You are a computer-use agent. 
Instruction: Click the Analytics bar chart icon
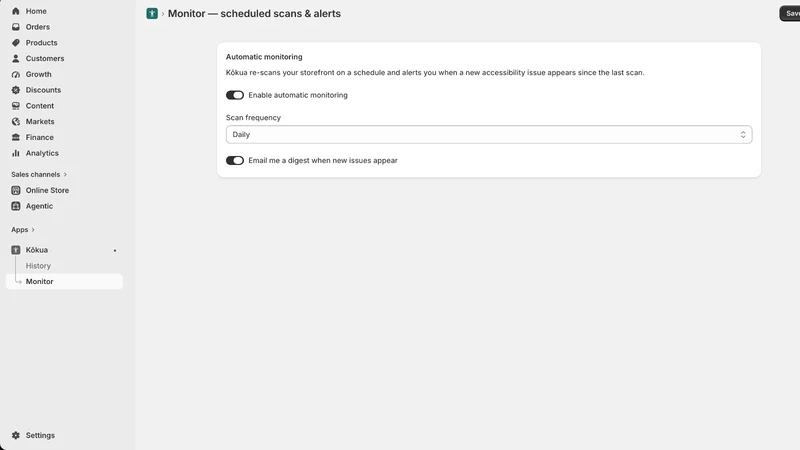click(16, 153)
